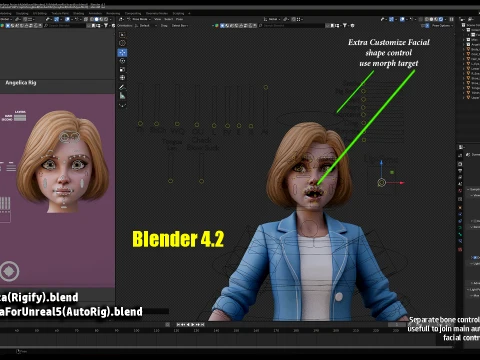Viewport: 480px width, 360px height.
Task: Select the Select Box tool in viewport toolbar
Action: coord(122,35)
